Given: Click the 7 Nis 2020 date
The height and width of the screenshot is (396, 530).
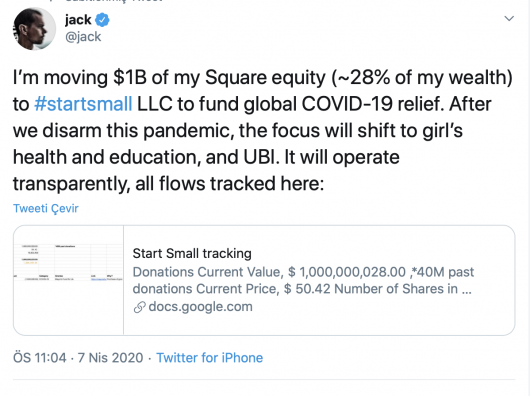Looking at the screenshot, I should pos(111,357).
